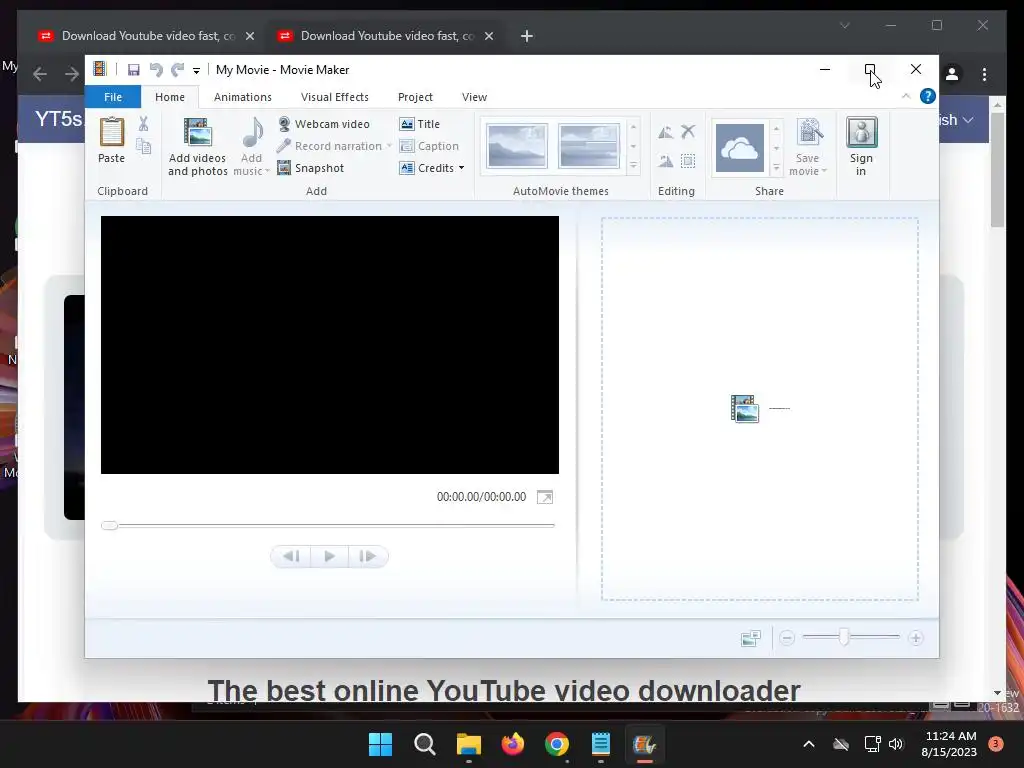The image size is (1024, 768).
Task: Click the Undo arrow in title bar
Action: click(x=155, y=70)
